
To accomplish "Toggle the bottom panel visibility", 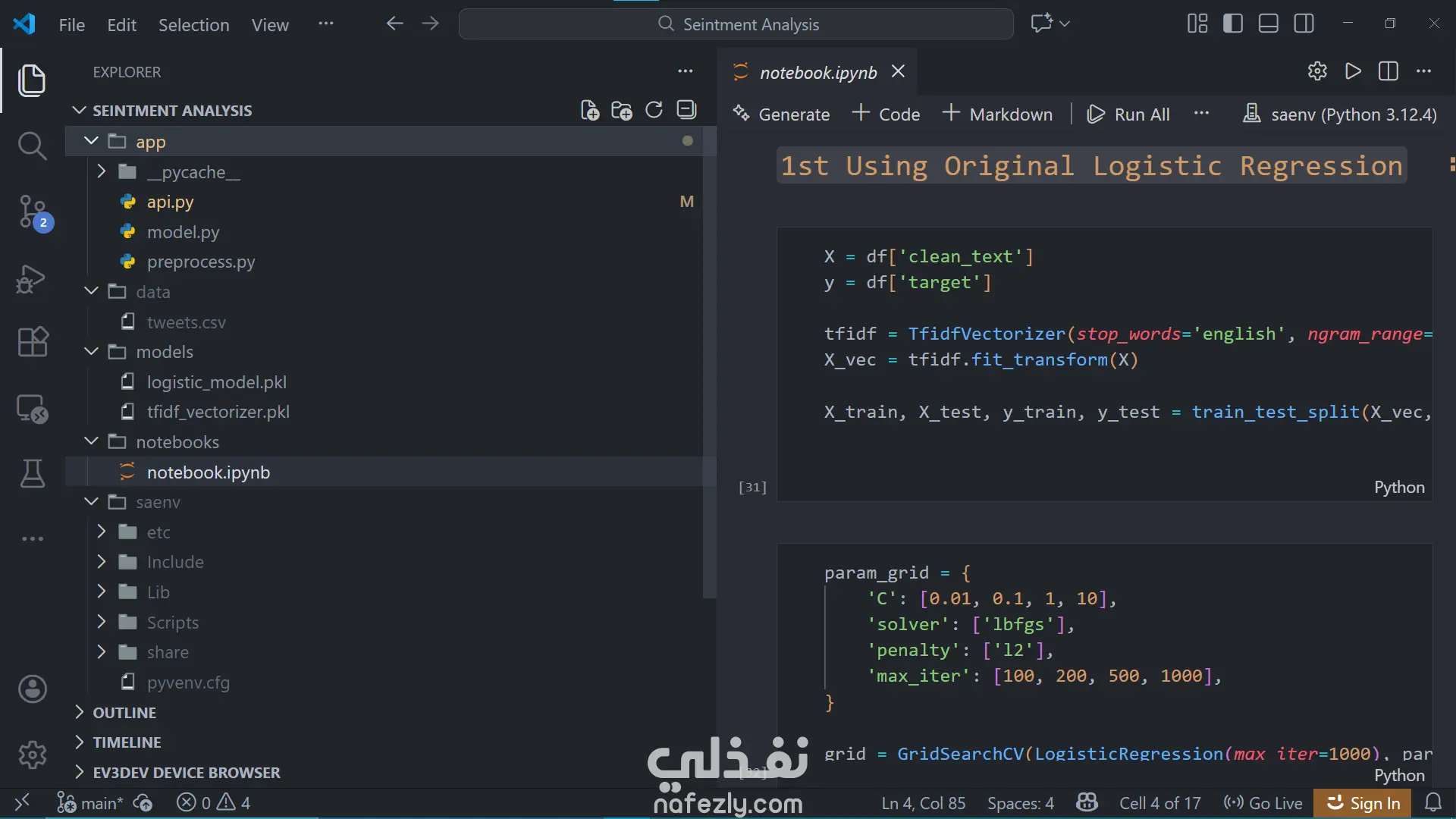I will pyautogui.click(x=1269, y=24).
